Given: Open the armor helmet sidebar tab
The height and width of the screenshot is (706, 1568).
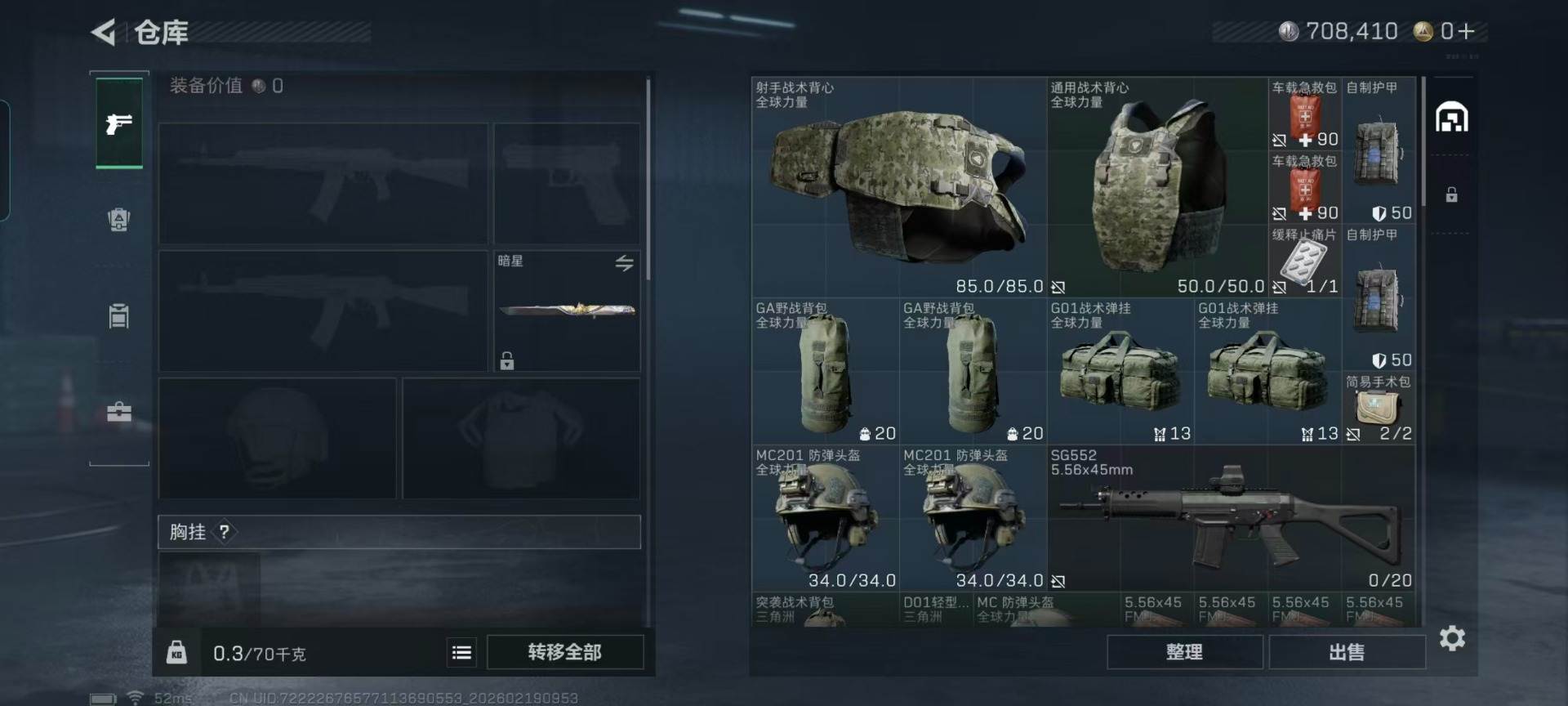Looking at the screenshot, I should [119, 219].
